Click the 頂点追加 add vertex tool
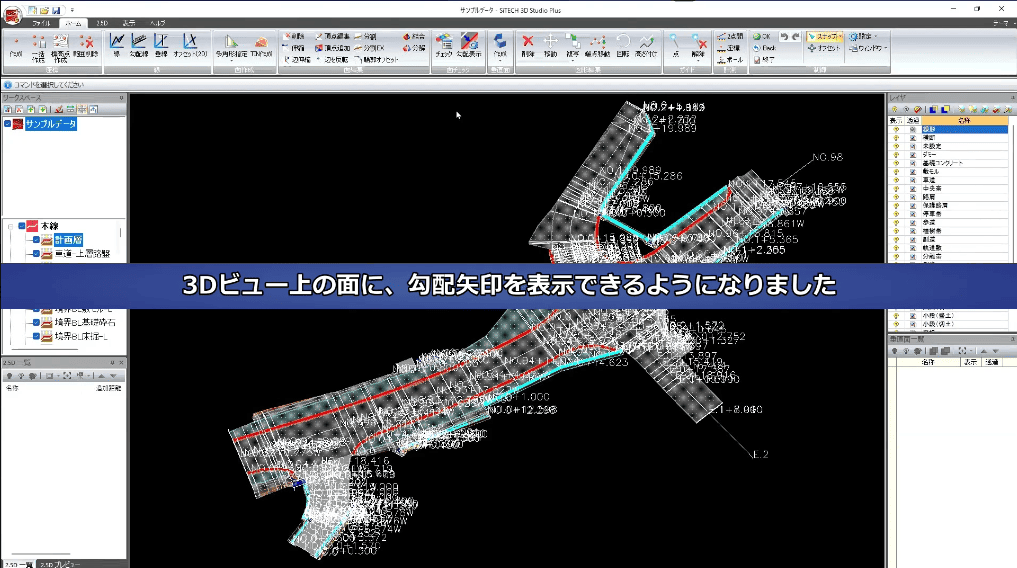 click(333, 48)
